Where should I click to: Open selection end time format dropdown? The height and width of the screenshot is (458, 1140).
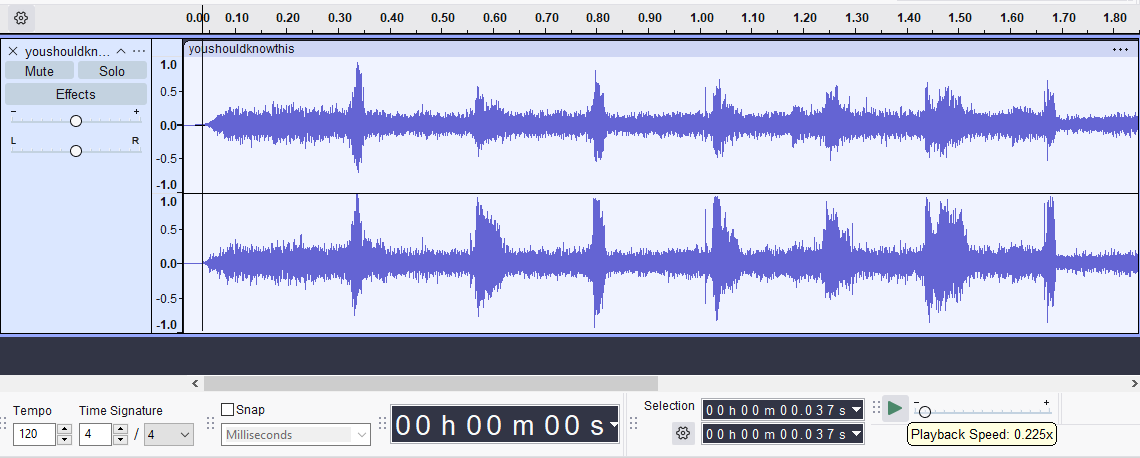[856, 434]
